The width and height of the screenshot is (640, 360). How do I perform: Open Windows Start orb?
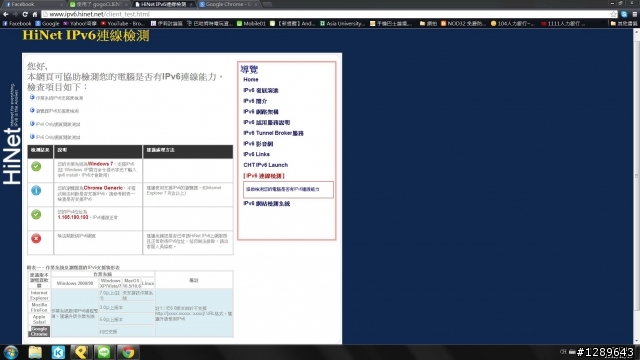[x=11, y=352]
